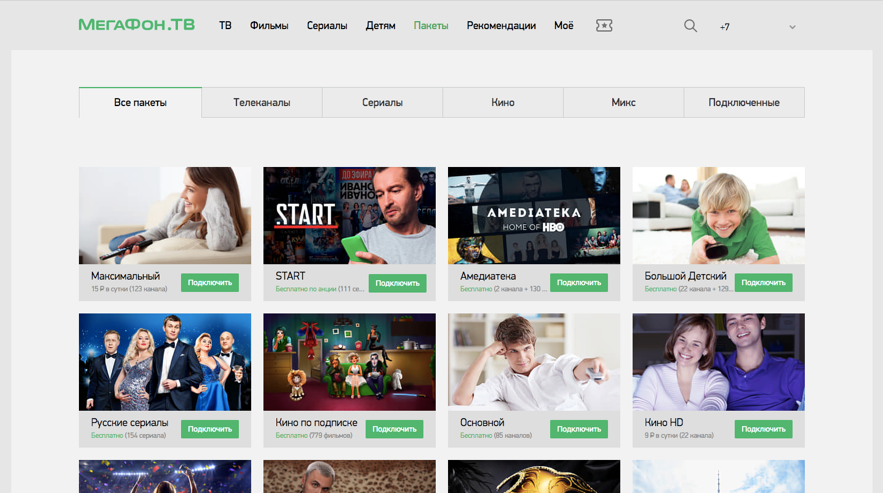The height and width of the screenshot is (493, 883).
Task: Open the ТВ menu item
Action: click(x=225, y=25)
